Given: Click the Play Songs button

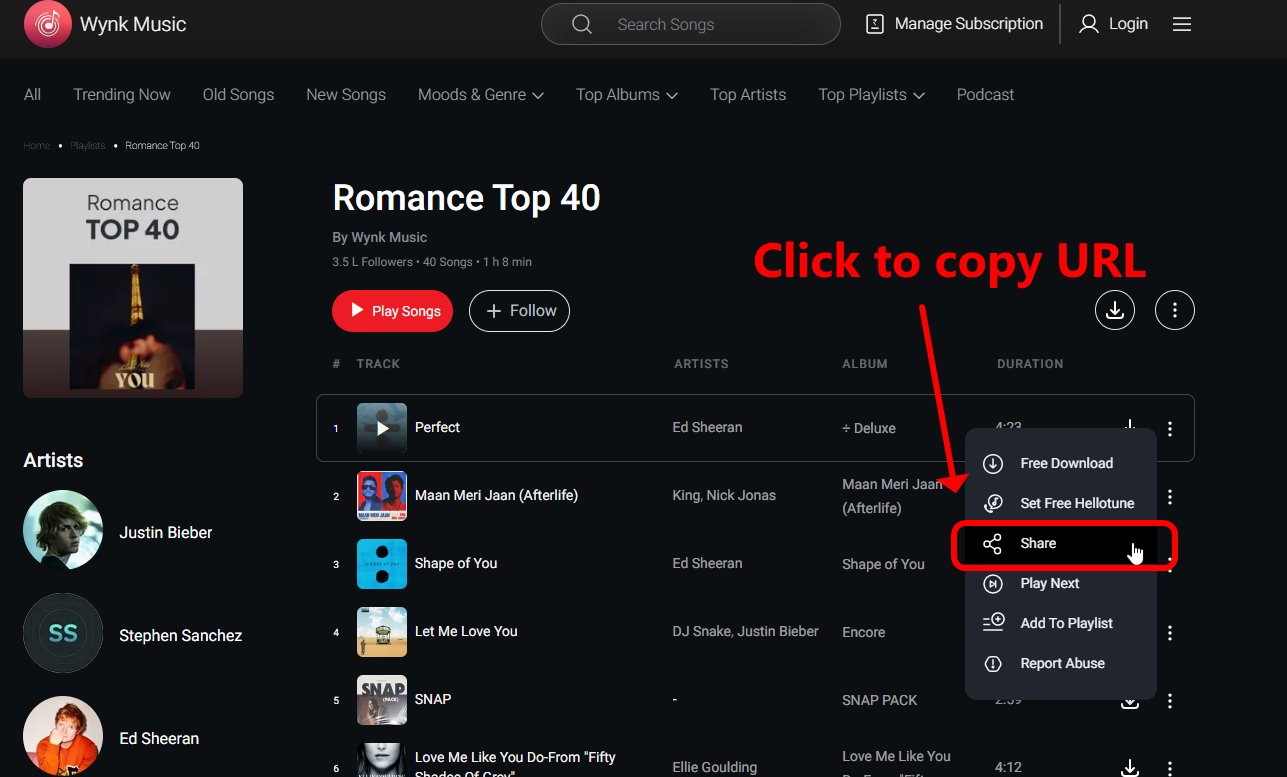Looking at the screenshot, I should click(392, 311).
